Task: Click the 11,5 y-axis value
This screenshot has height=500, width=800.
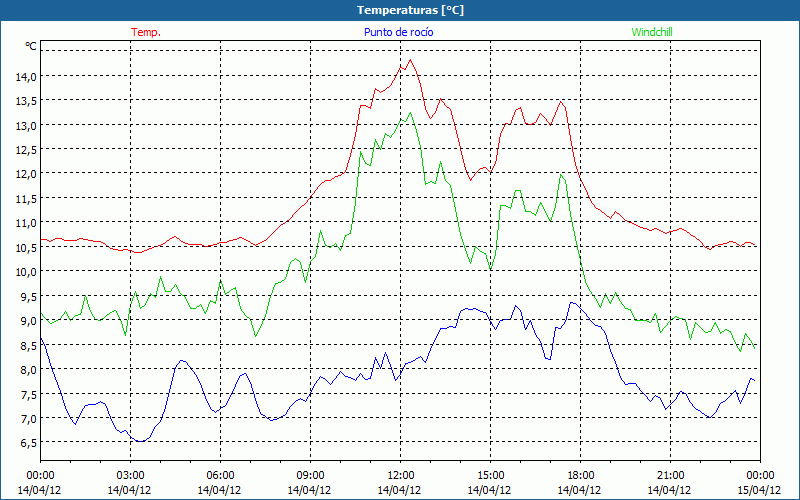Action: (27, 198)
